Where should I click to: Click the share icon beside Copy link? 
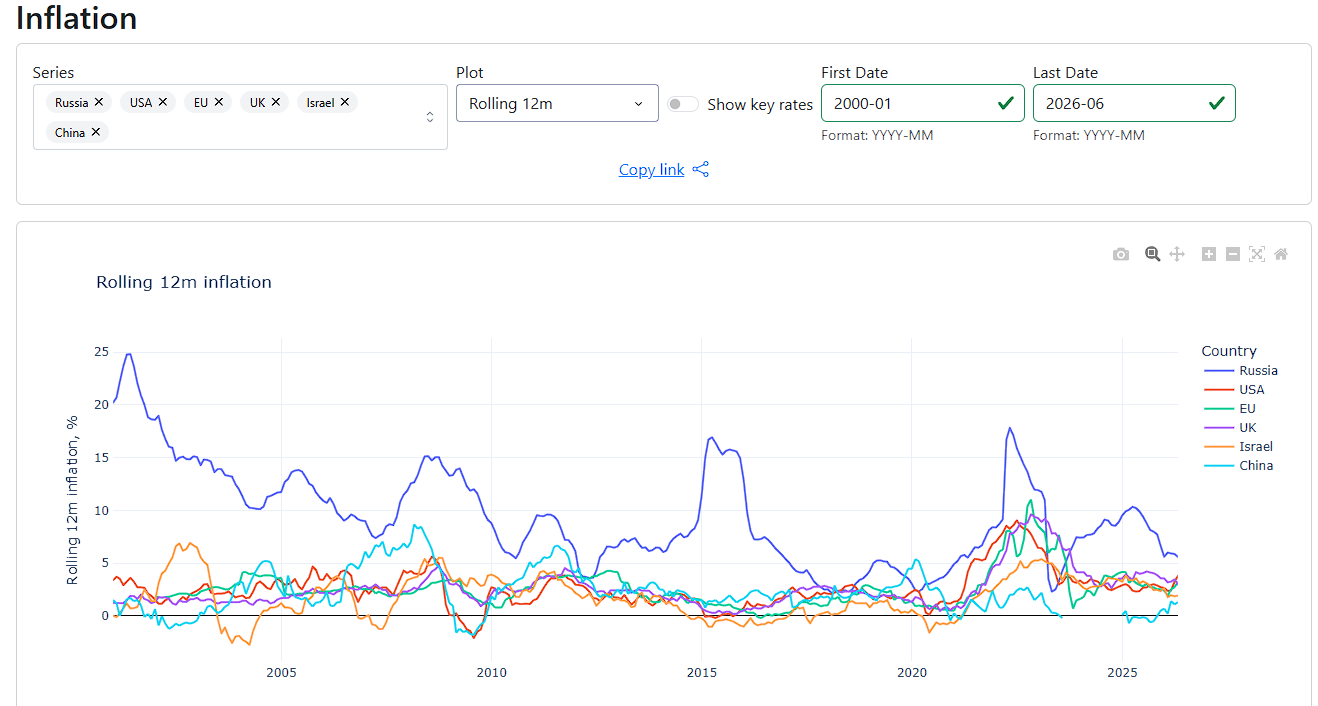tap(701, 170)
